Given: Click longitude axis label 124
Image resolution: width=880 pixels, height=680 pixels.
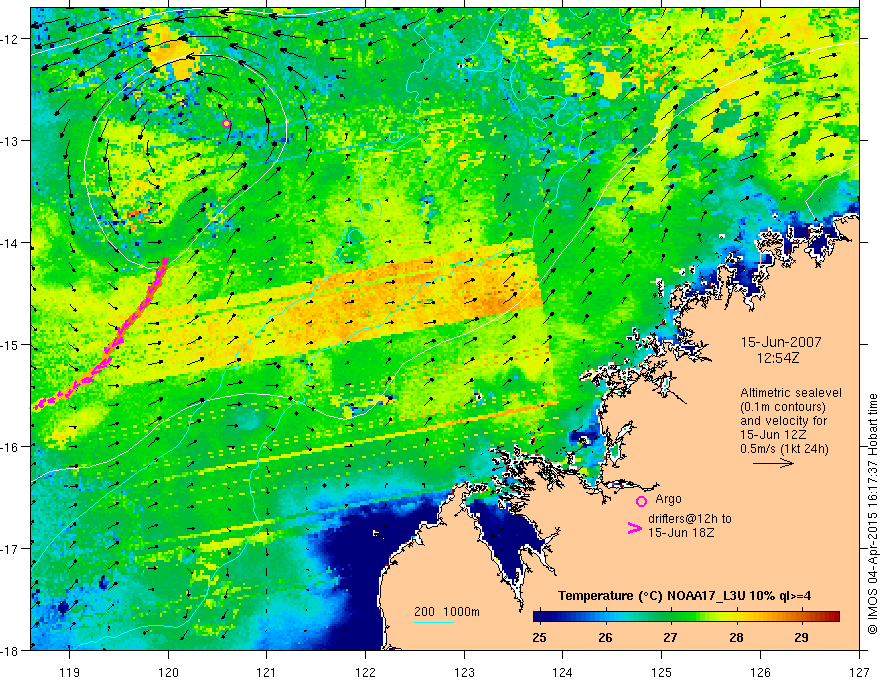Looking at the screenshot, I should coord(563,672).
